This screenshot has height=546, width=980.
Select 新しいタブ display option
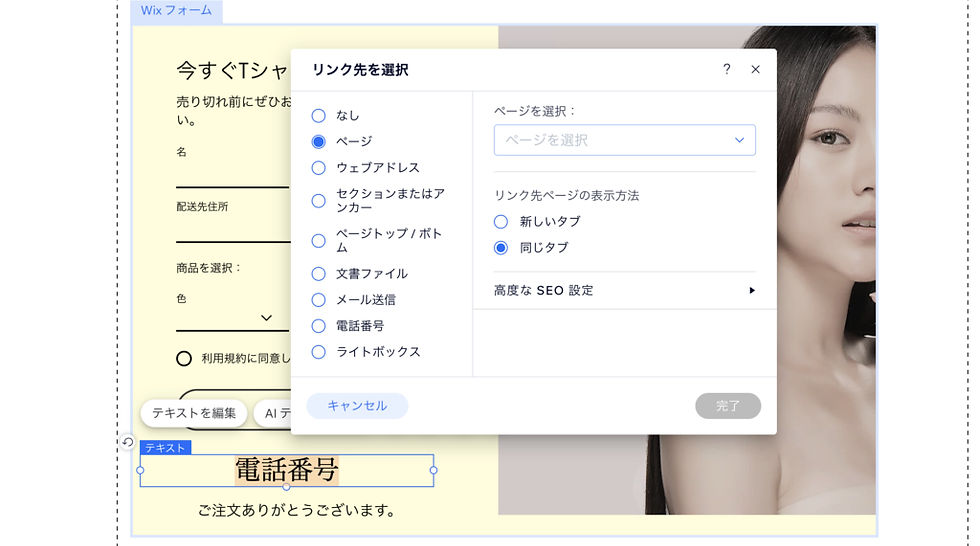(x=501, y=222)
